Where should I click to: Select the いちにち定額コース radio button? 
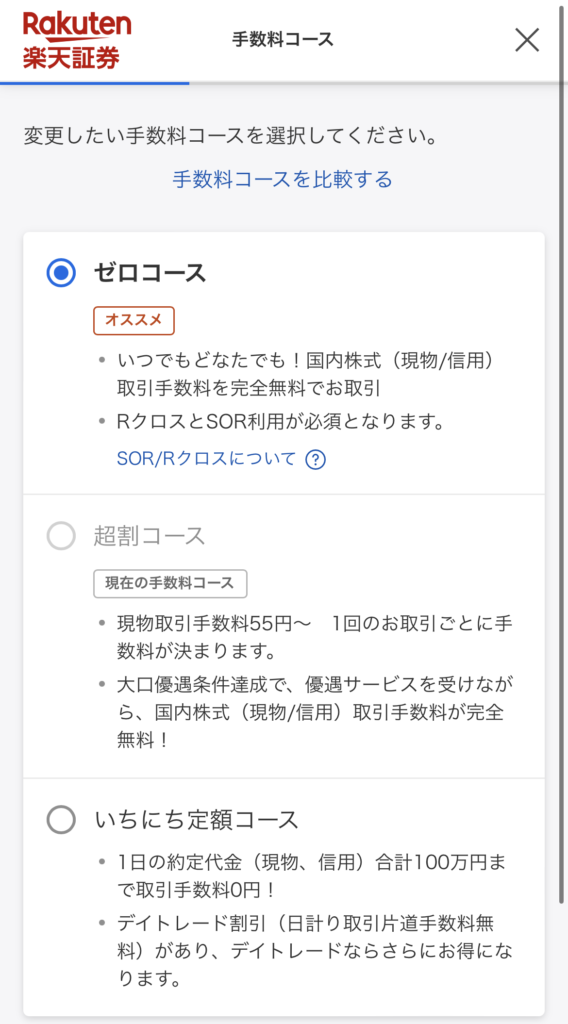tap(61, 819)
